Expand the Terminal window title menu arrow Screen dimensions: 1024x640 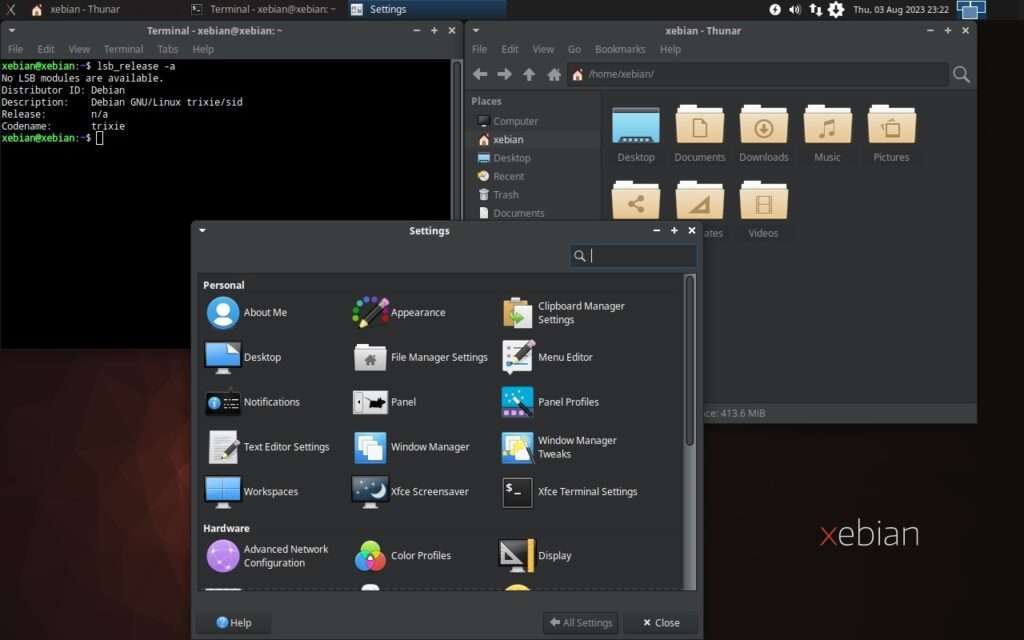tap(11, 31)
